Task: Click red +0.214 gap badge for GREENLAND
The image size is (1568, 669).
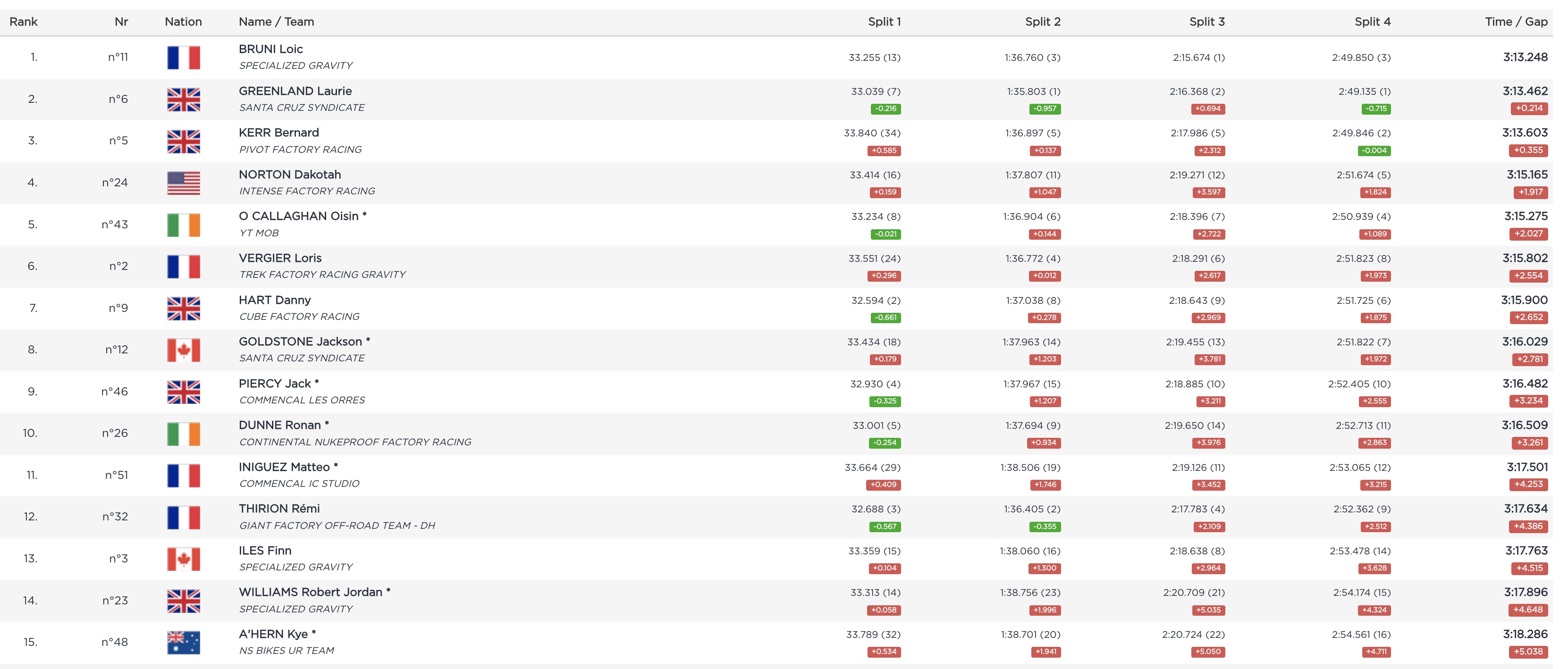Action: pyautogui.click(x=1529, y=108)
